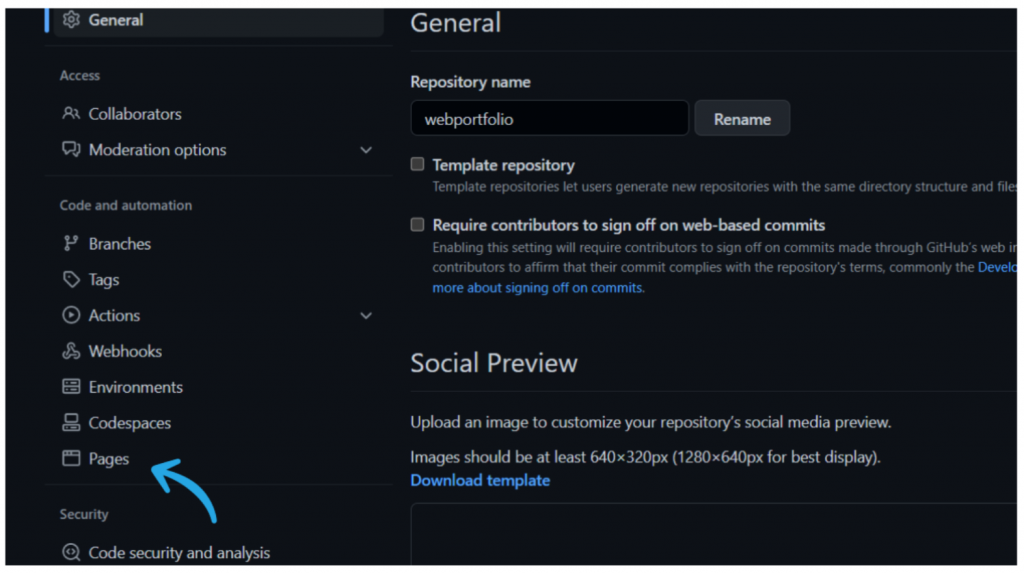1024x573 pixels.
Task: Click the Repository name label
Action: coord(470,82)
